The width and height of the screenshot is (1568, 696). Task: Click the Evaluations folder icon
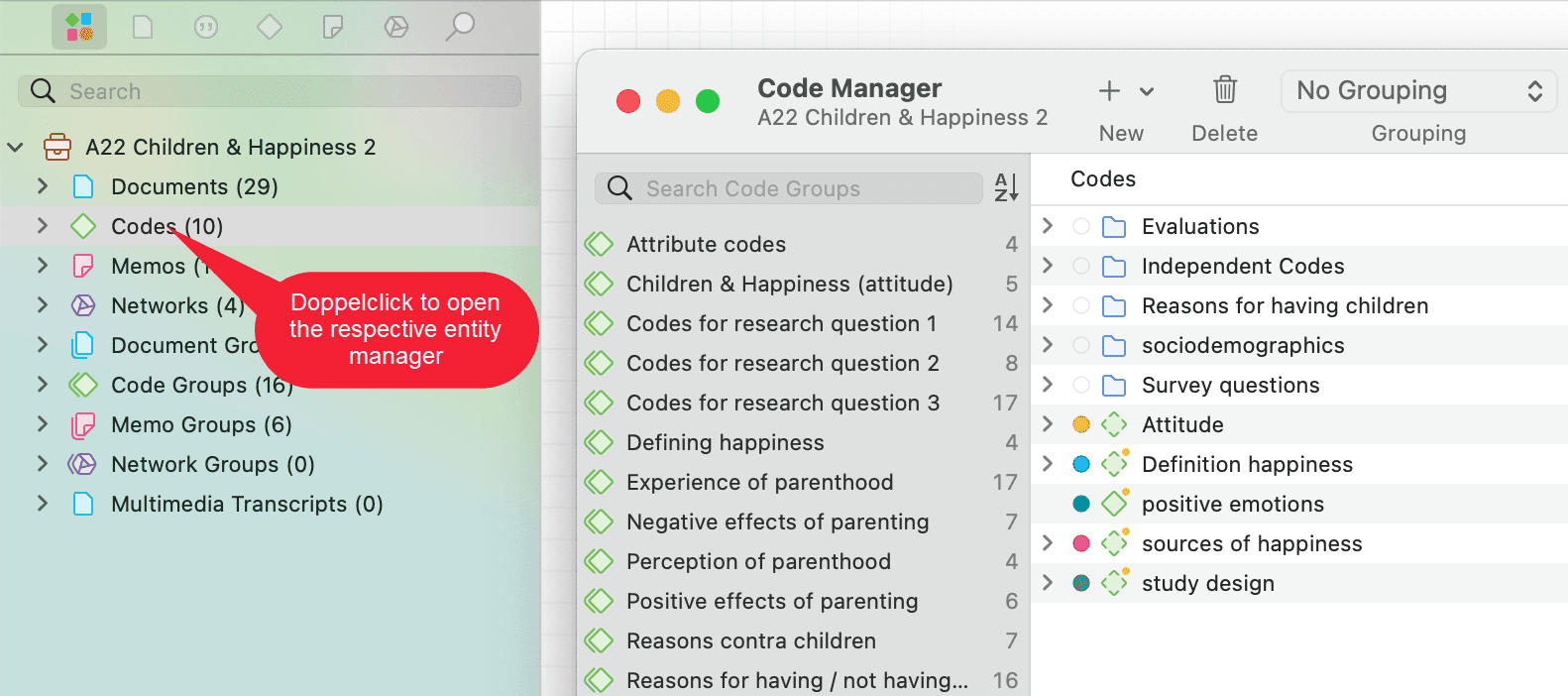click(x=1114, y=227)
